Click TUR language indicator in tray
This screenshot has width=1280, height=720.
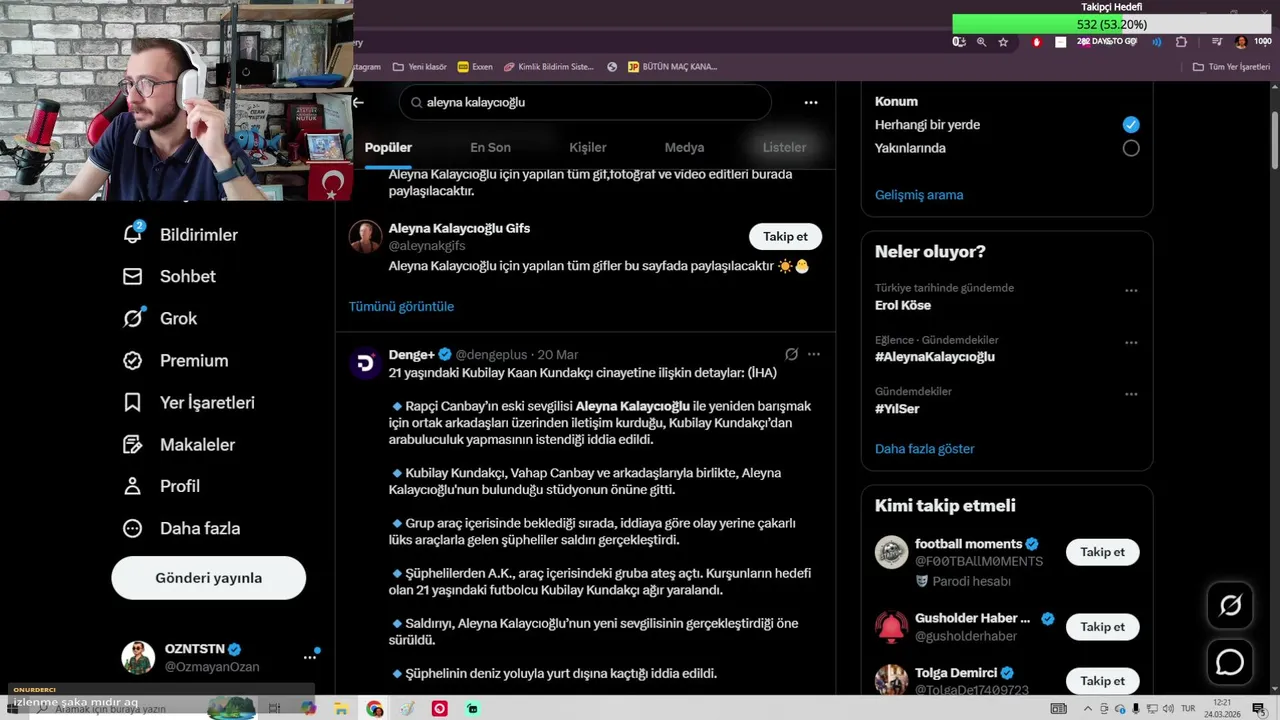[1186, 709]
